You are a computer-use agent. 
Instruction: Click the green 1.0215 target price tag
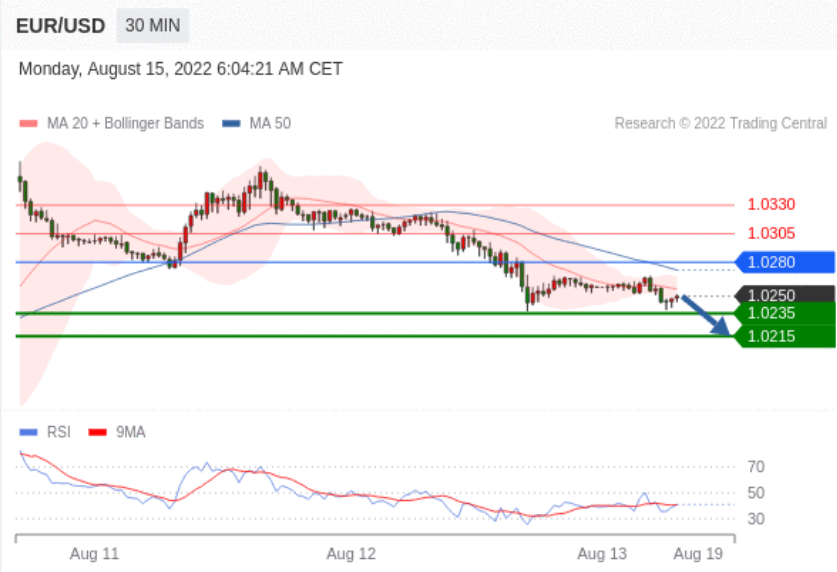tap(785, 336)
